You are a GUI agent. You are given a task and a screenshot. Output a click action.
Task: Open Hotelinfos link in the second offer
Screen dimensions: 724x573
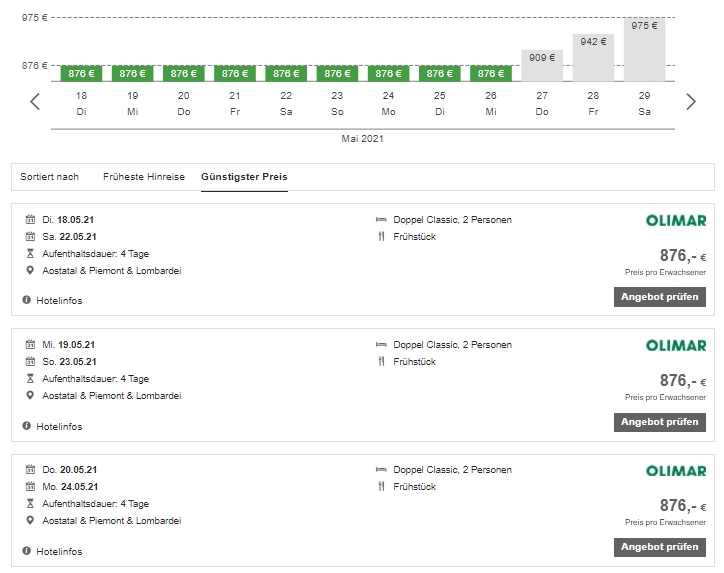coord(59,426)
